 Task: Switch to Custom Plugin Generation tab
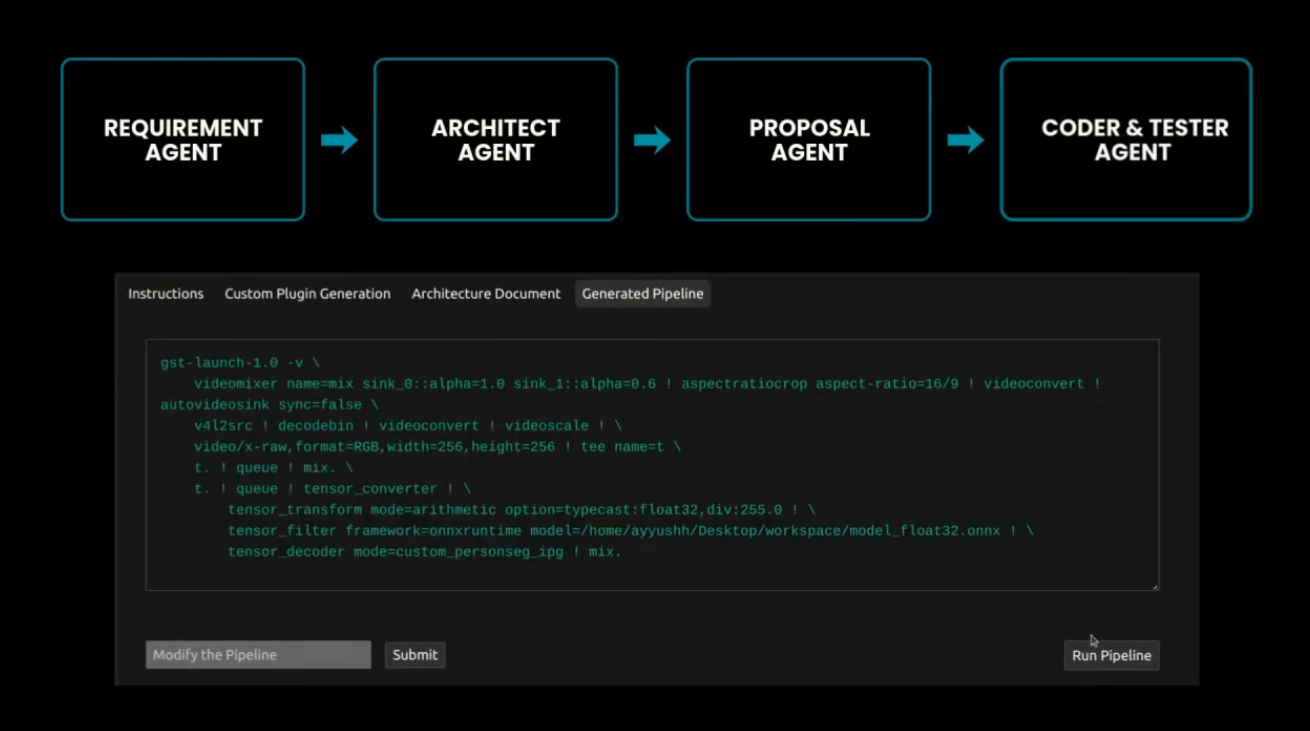coord(307,294)
